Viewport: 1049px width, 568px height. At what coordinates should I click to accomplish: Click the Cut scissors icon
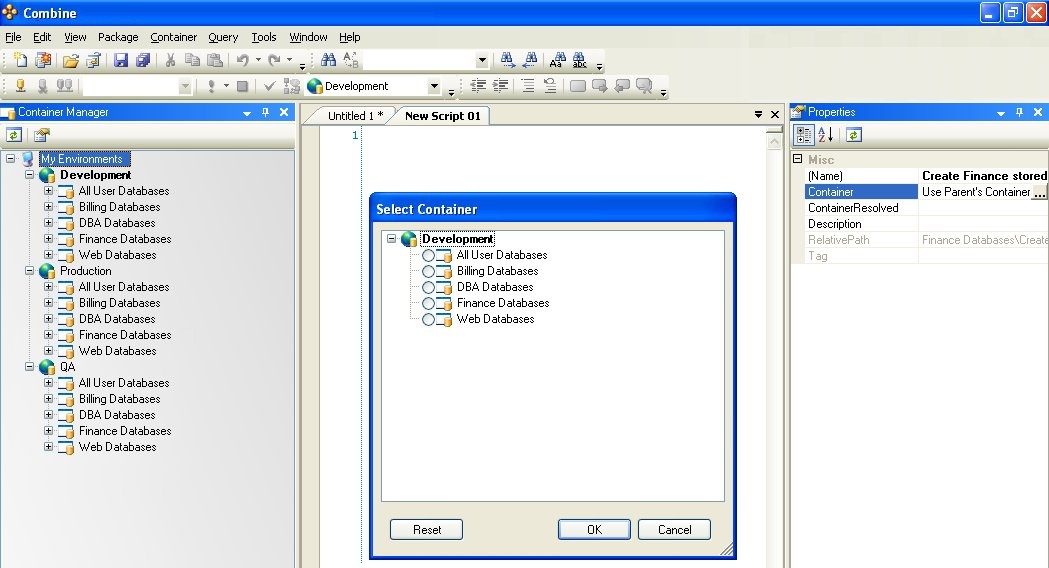pos(171,60)
